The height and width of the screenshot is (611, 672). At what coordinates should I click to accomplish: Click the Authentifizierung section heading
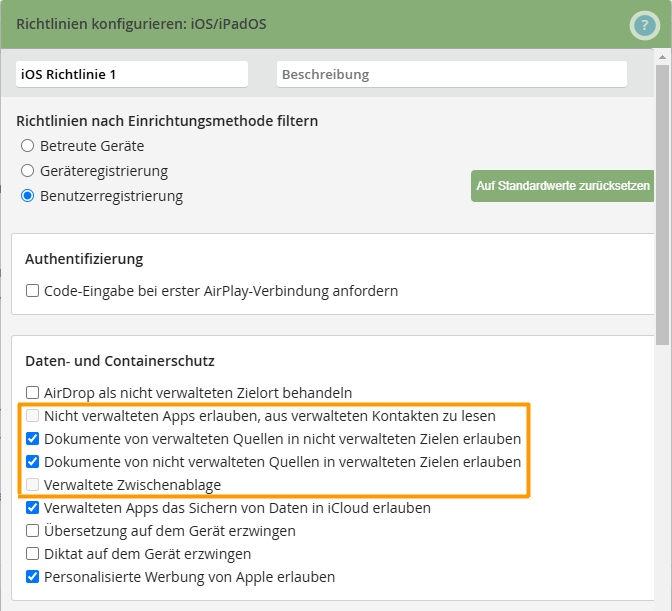tap(84, 259)
